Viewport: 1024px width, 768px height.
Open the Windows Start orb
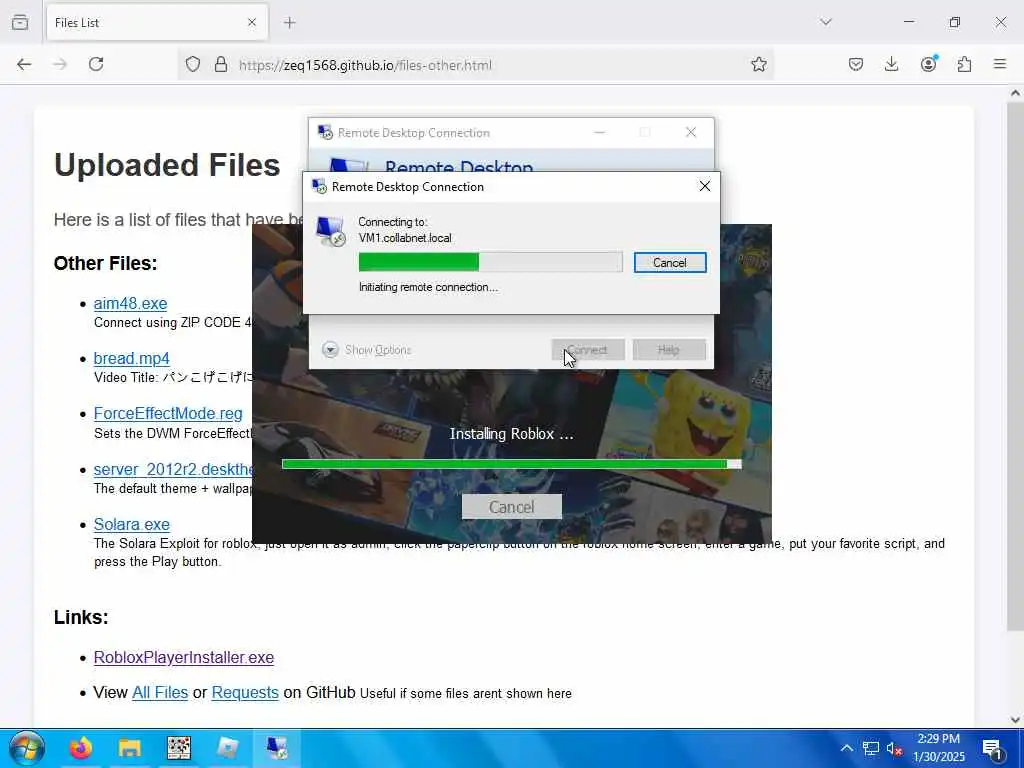(x=27, y=748)
